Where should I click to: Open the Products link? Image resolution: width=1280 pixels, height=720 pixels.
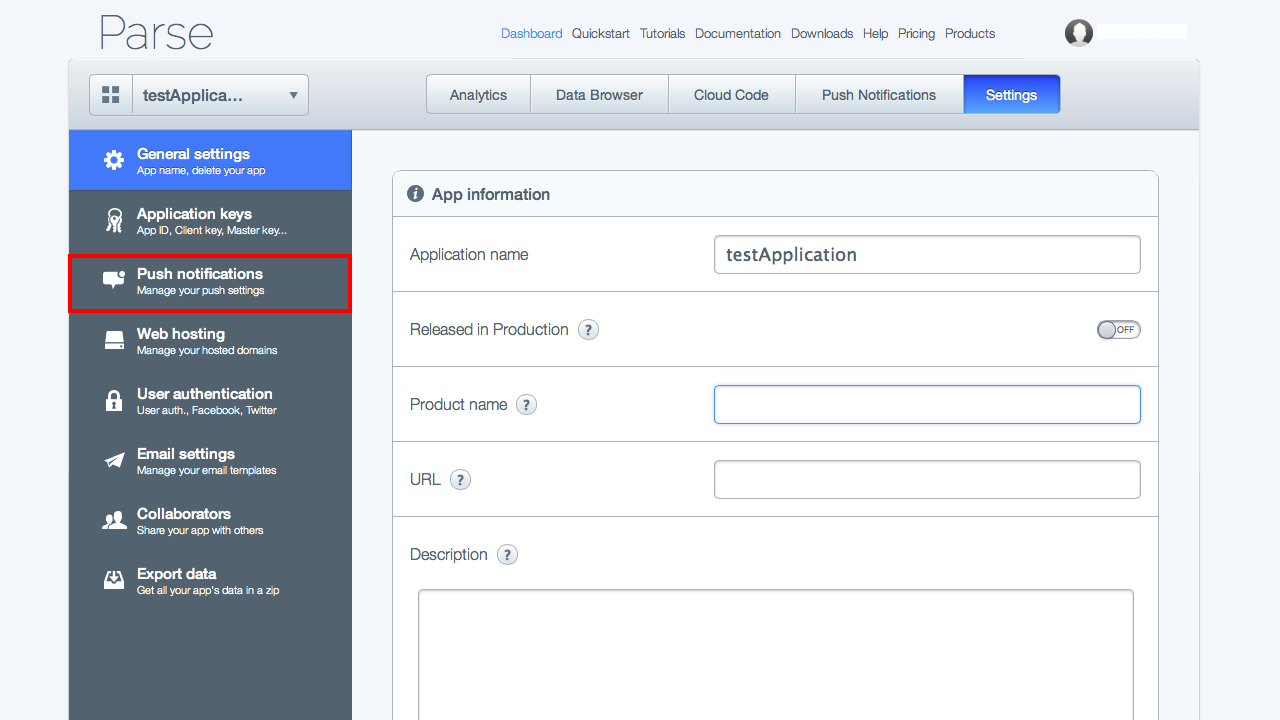click(970, 33)
